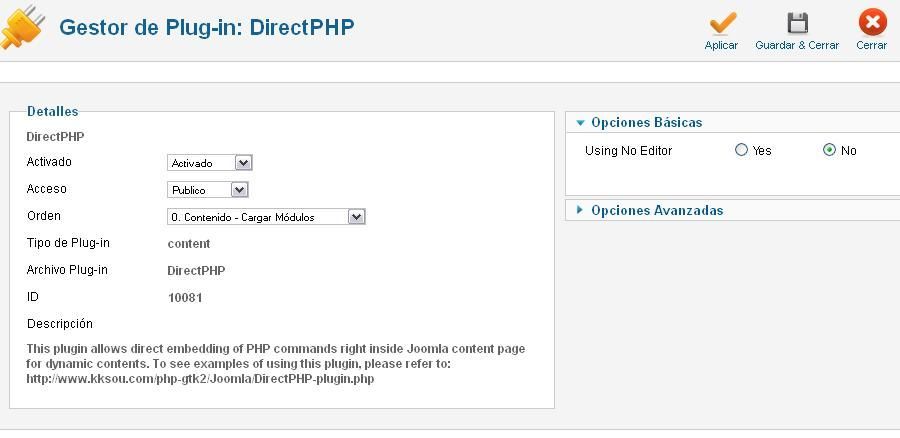Click the yellow plug icon in header
This screenshot has width=900, height=438.
pos(23,27)
